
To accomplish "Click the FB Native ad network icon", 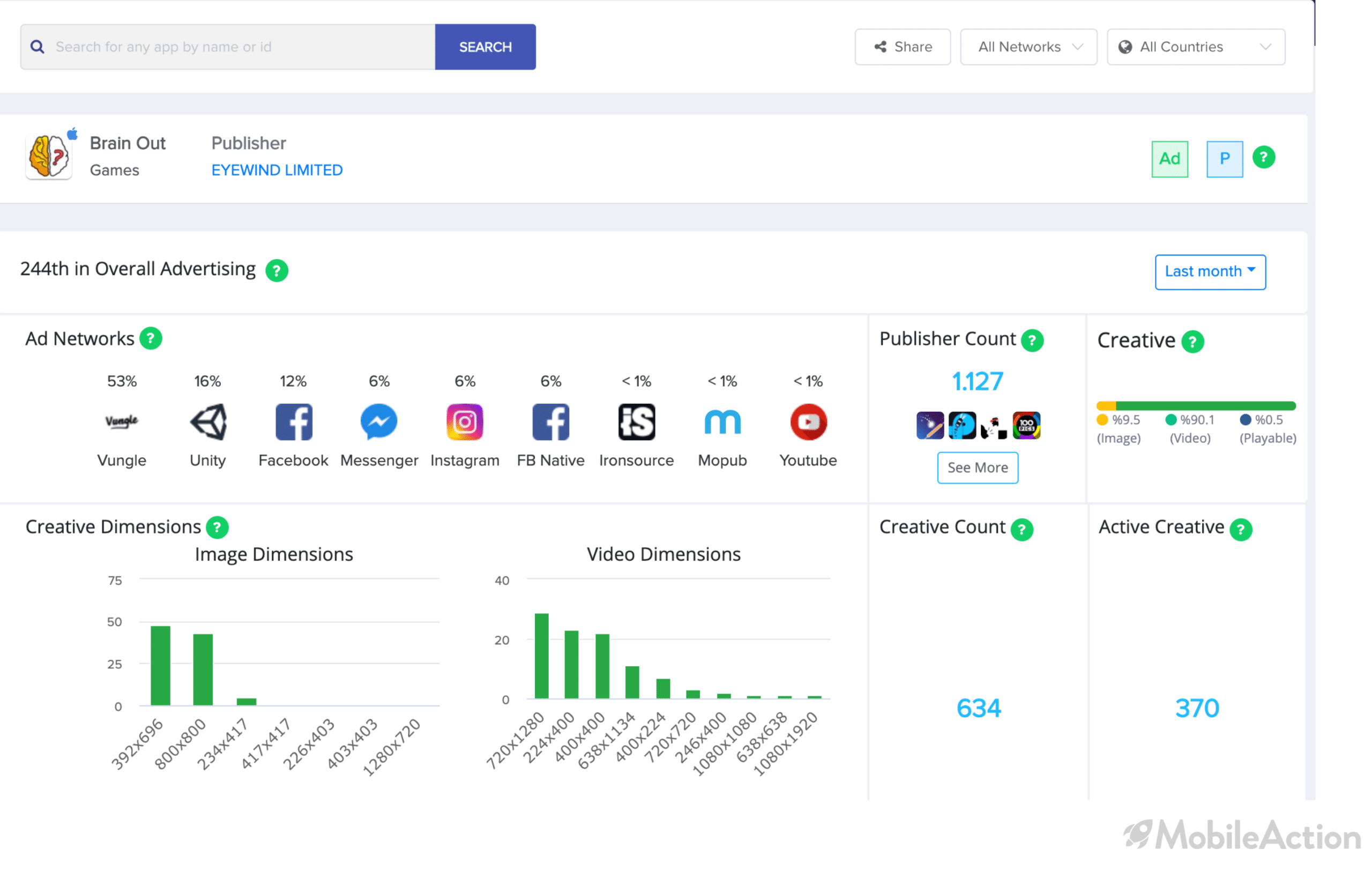I will tap(551, 422).
